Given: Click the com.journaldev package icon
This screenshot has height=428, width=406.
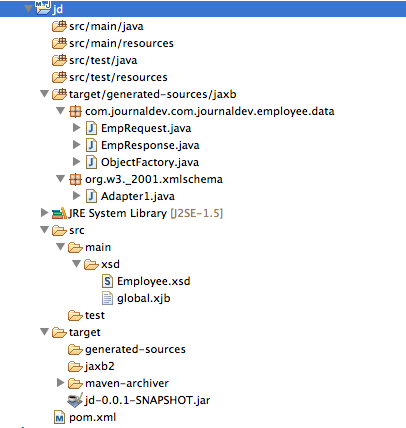Looking at the screenshot, I should coord(75,111).
